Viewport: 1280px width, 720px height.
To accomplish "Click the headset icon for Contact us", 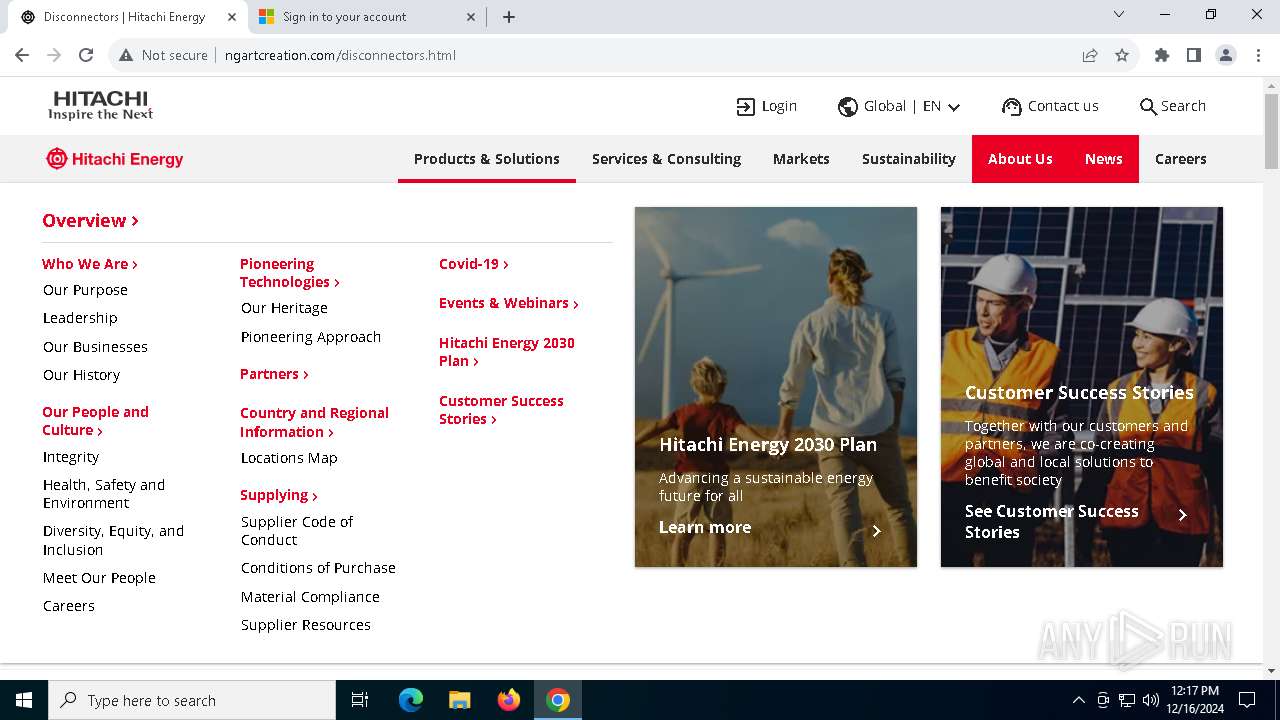I will tap(1012, 107).
